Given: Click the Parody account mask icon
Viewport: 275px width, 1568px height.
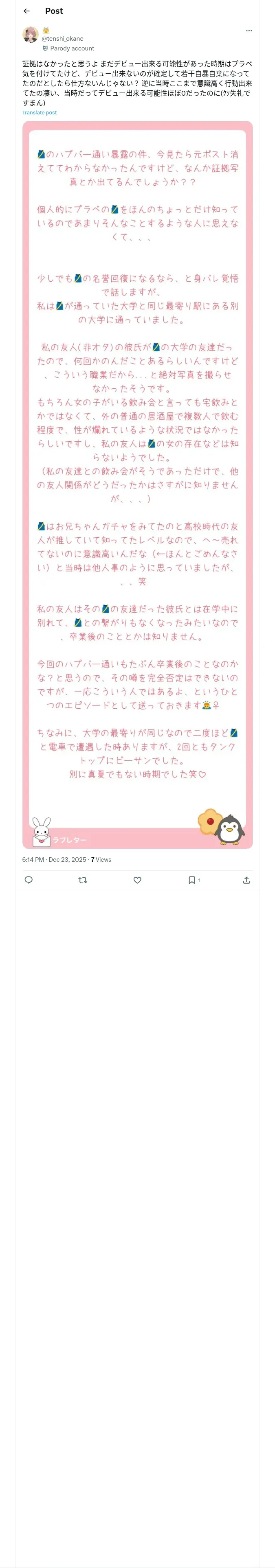Looking at the screenshot, I should coord(45,48).
